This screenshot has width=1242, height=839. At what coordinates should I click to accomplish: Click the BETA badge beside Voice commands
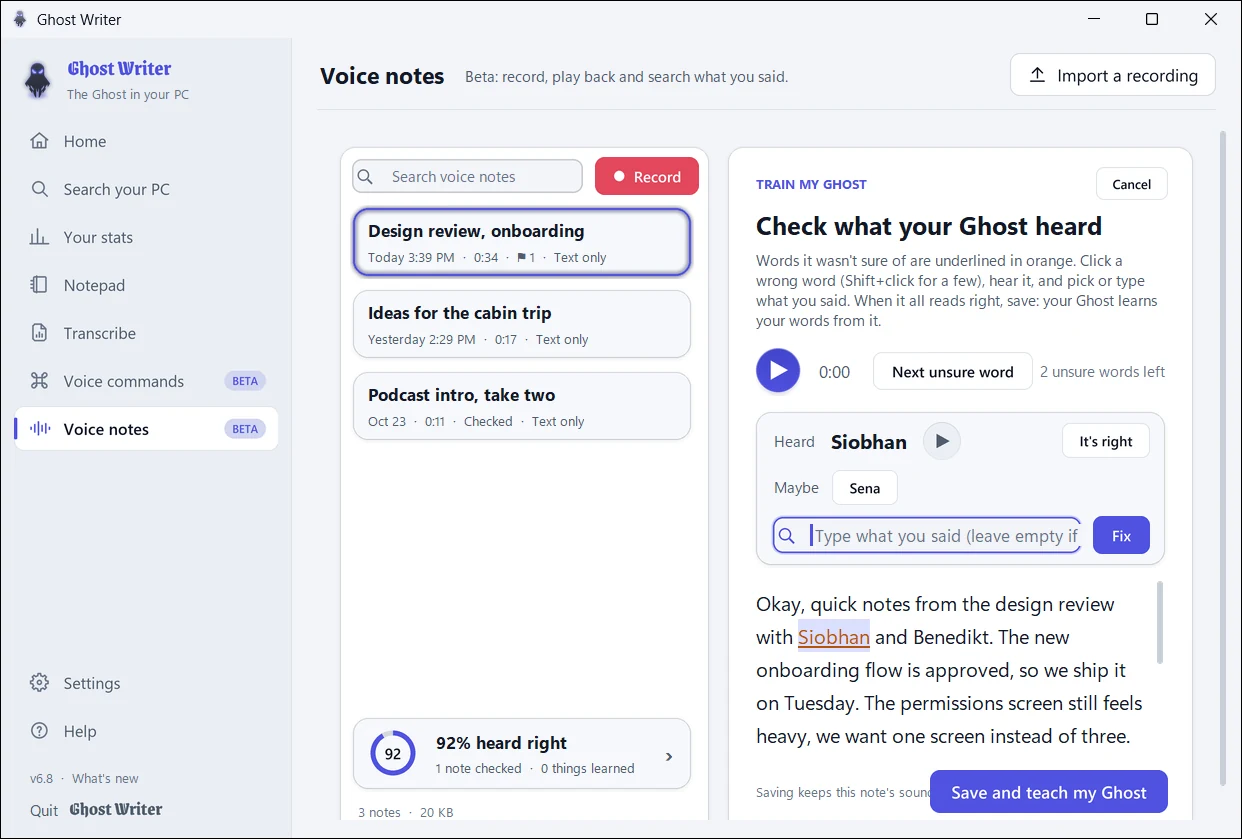tap(245, 381)
